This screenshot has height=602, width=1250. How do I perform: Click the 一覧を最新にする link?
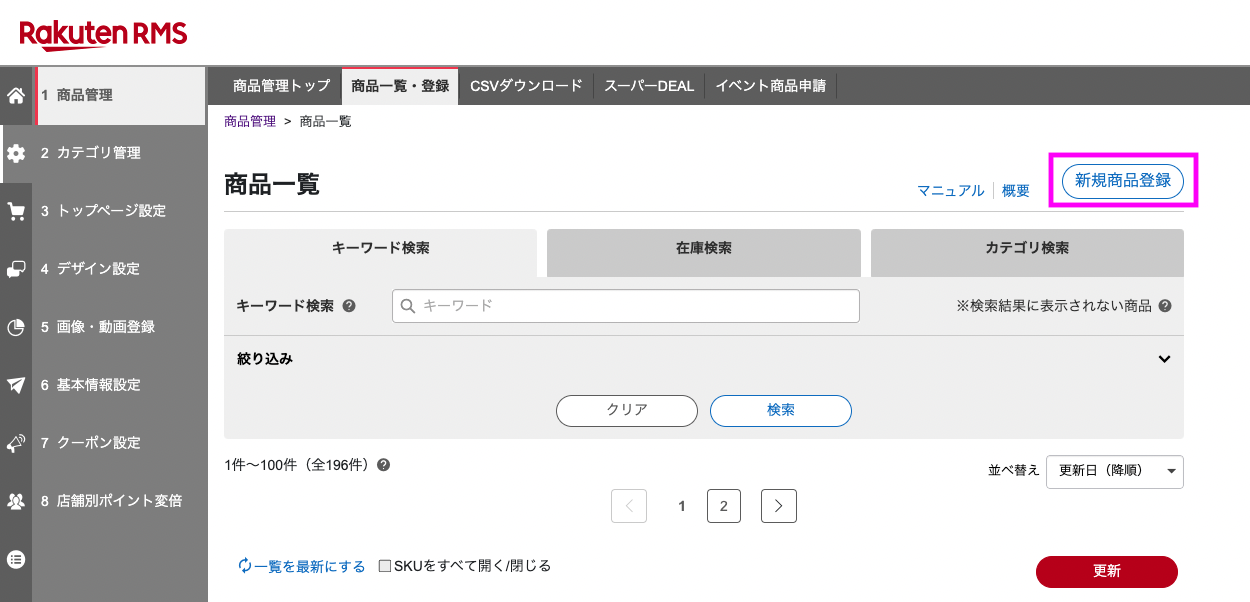point(310,566)
